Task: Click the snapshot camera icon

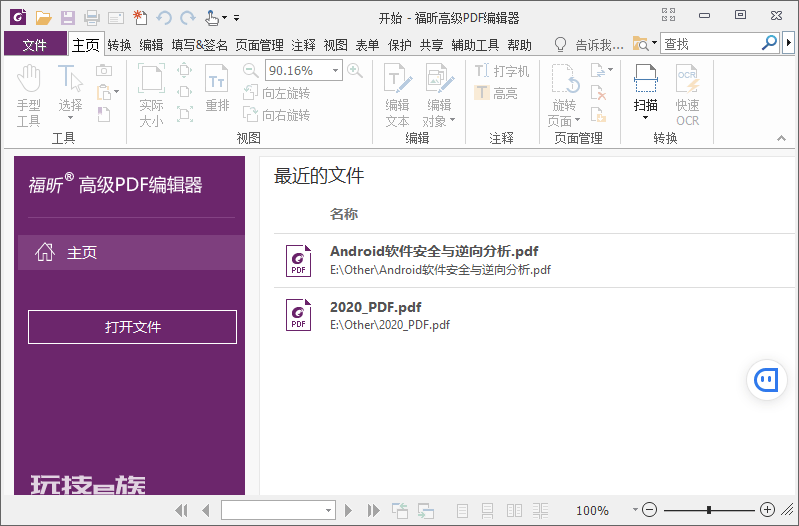Action: point(104,70)
